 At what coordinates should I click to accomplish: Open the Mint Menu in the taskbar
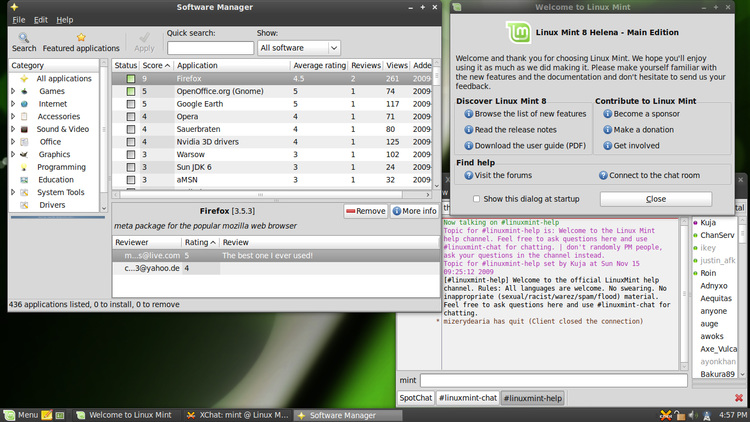coord(21,415)
